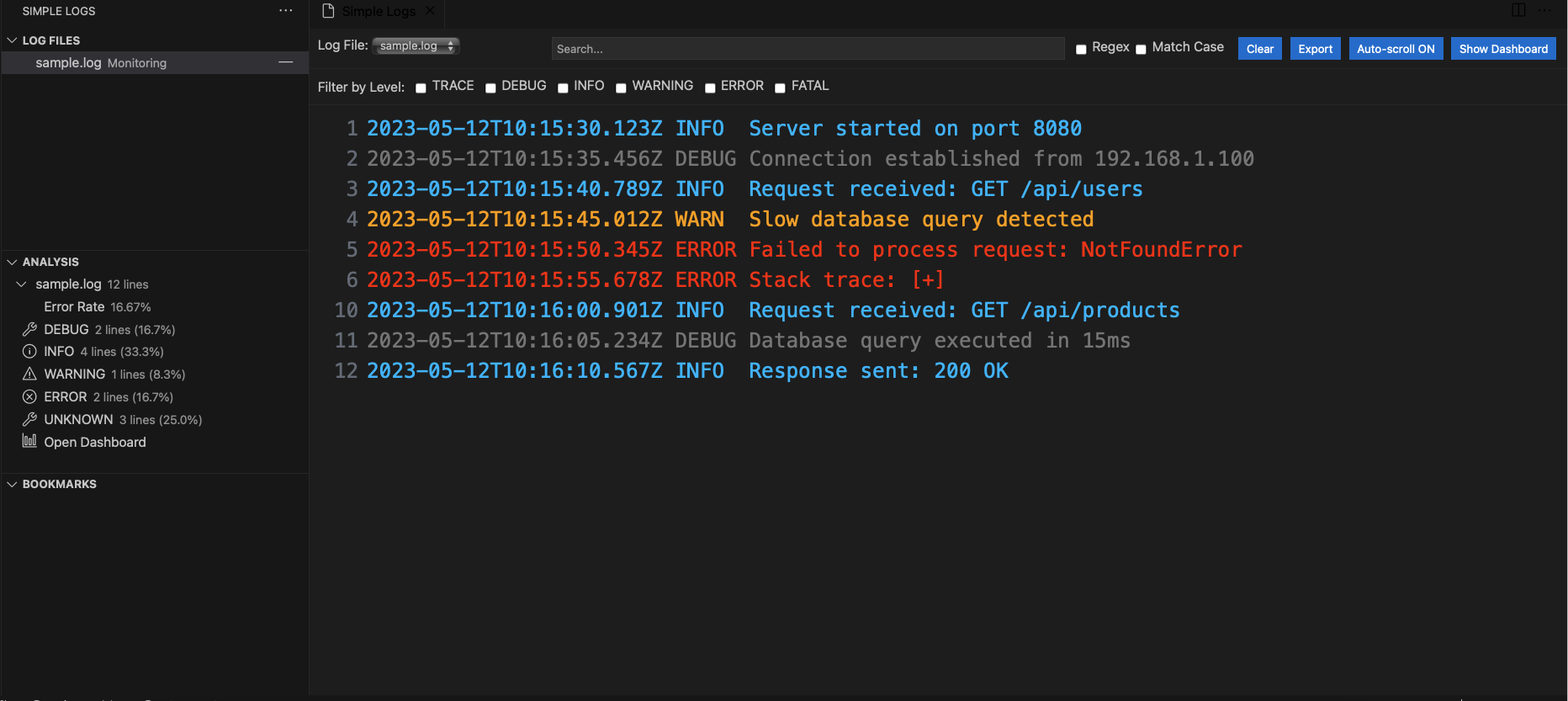Expand the stack trace [+] marker

(928, 279)
